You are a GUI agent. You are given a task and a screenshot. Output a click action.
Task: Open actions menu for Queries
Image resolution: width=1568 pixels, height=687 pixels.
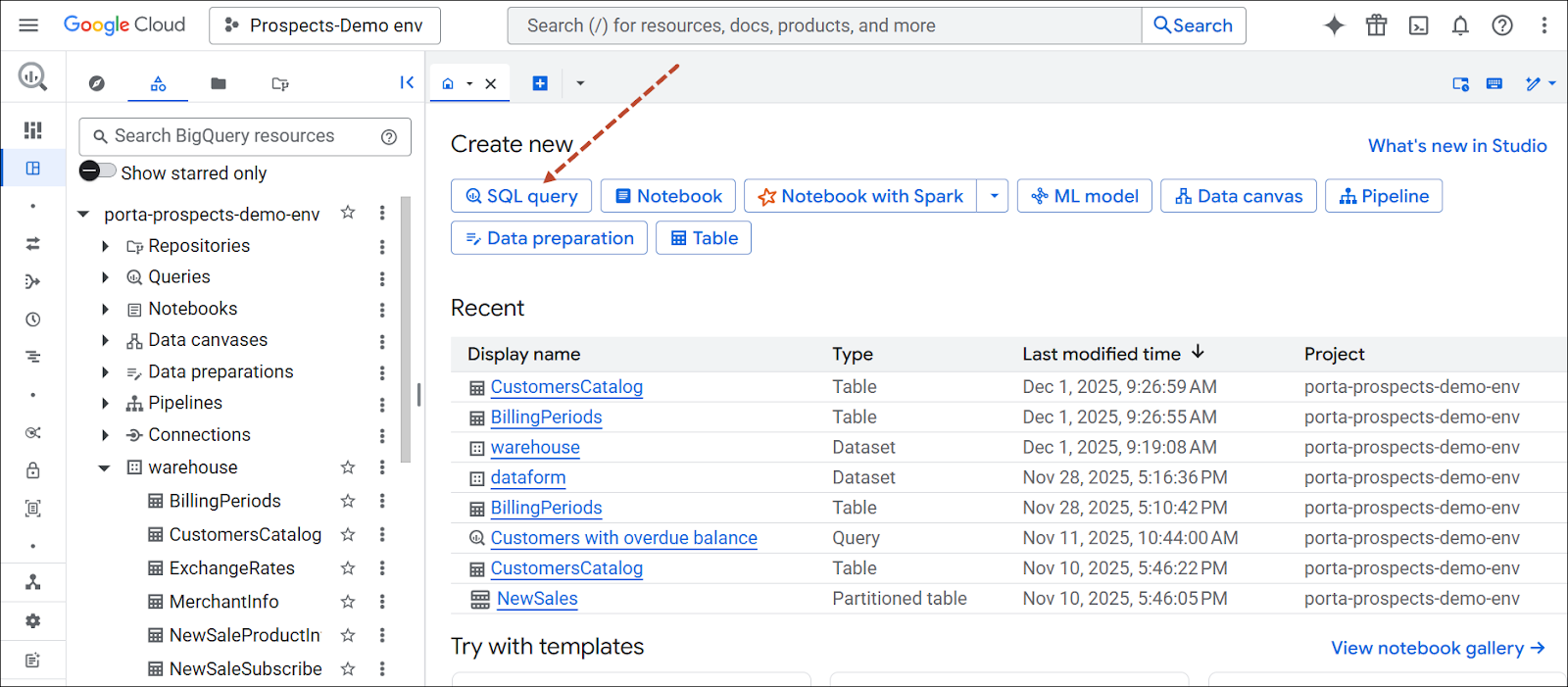coord(382,277)
